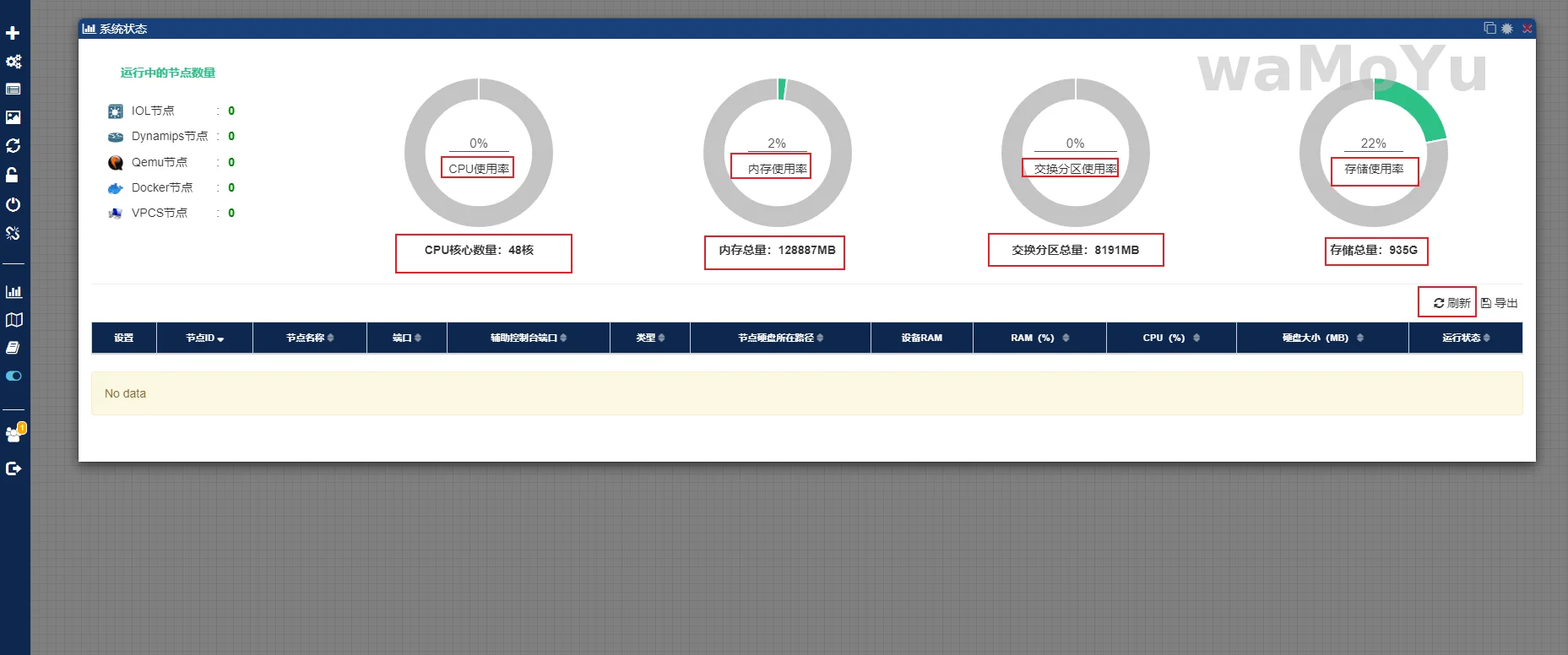Open the pictures icon in sidebar
1568x655 pixels.
(x=14, y=117)
